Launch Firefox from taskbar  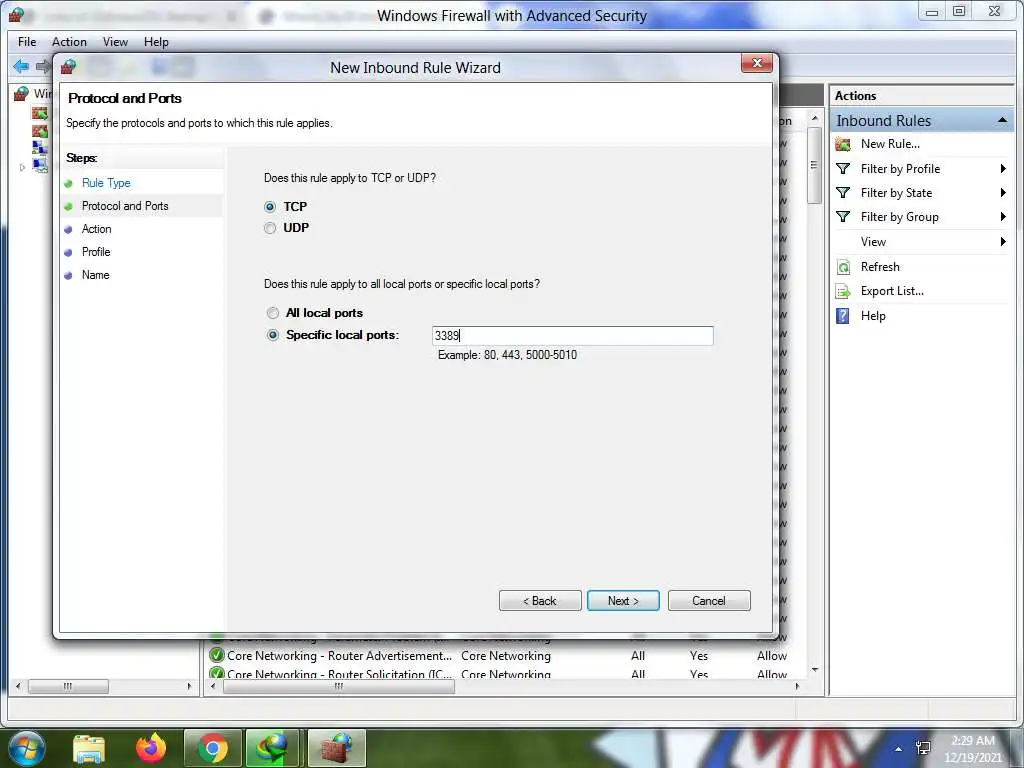151,748
